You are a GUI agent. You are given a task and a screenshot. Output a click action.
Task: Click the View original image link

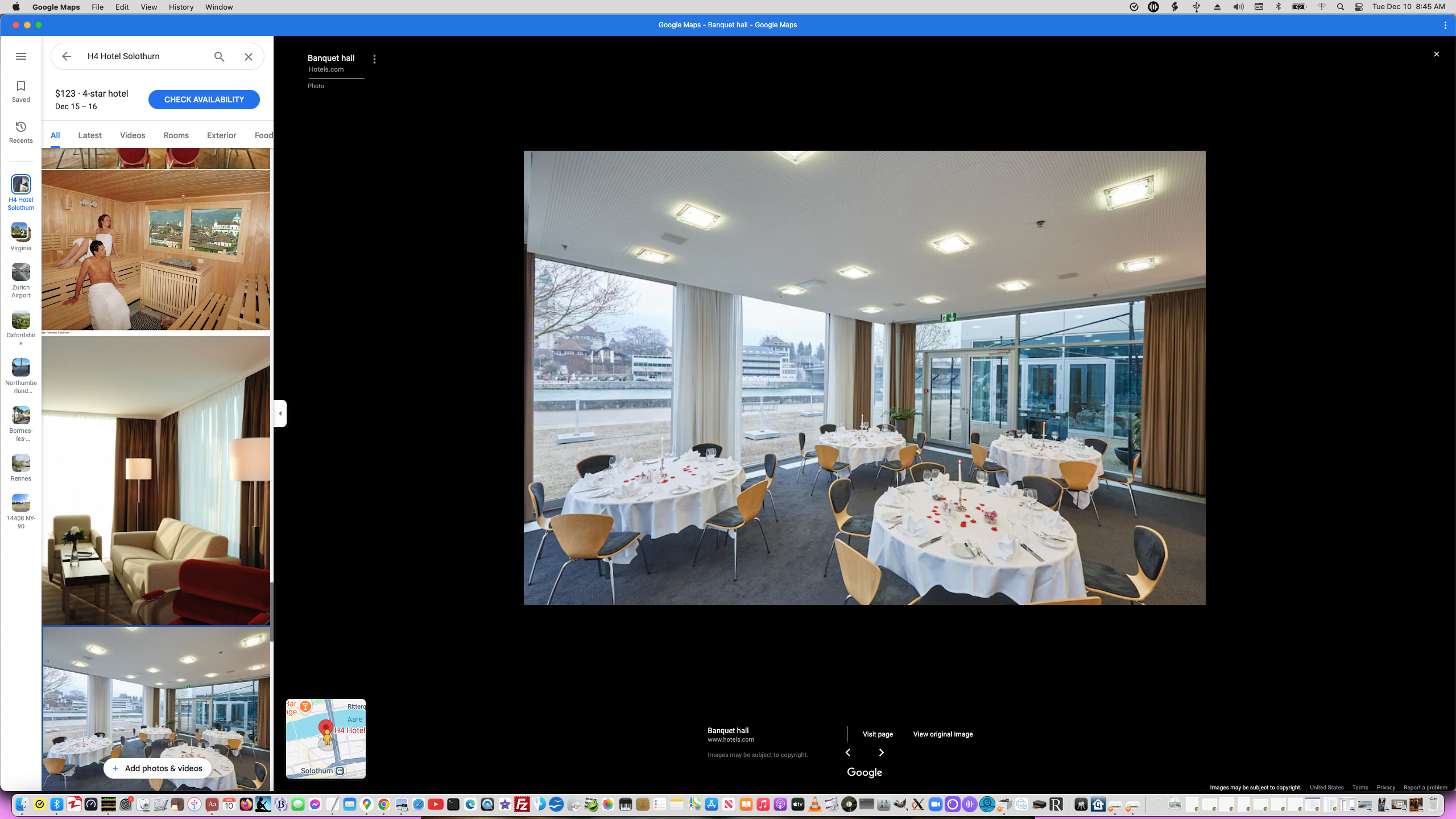click(x=942, y=734)
